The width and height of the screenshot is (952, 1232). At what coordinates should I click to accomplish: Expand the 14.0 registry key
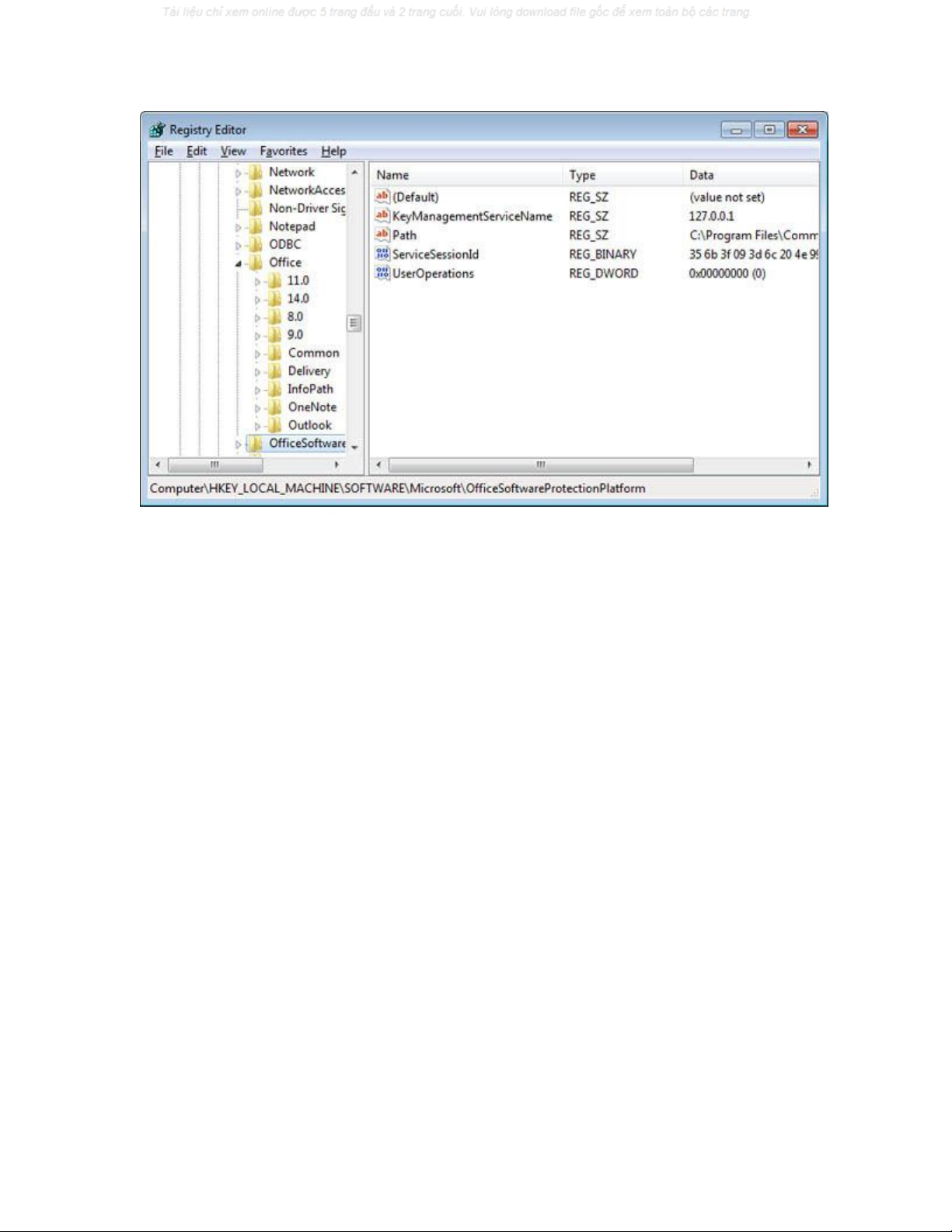tap(257, 299)
